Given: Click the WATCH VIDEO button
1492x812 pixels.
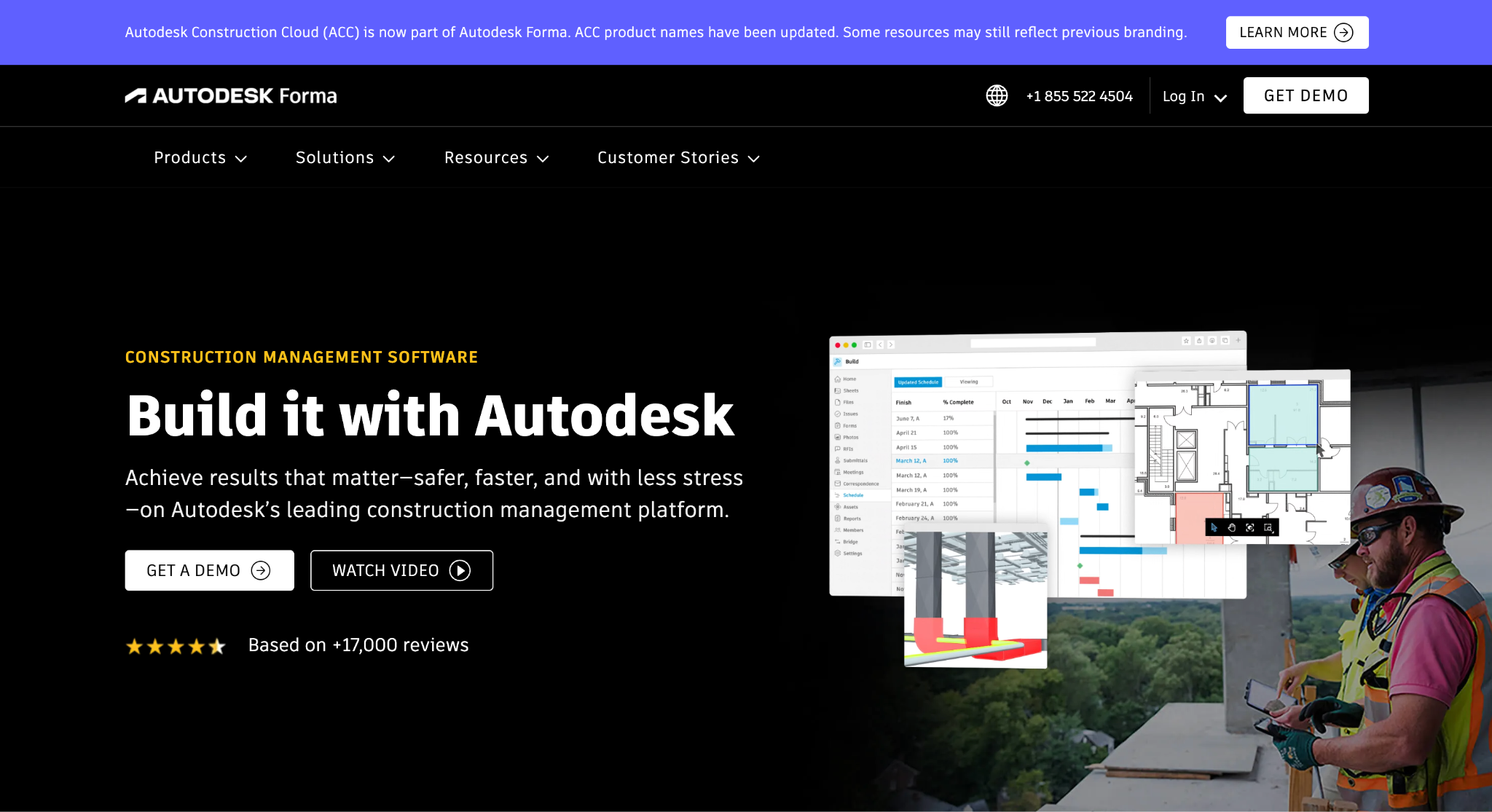Looking at the screenshot, I should [402, 570].
